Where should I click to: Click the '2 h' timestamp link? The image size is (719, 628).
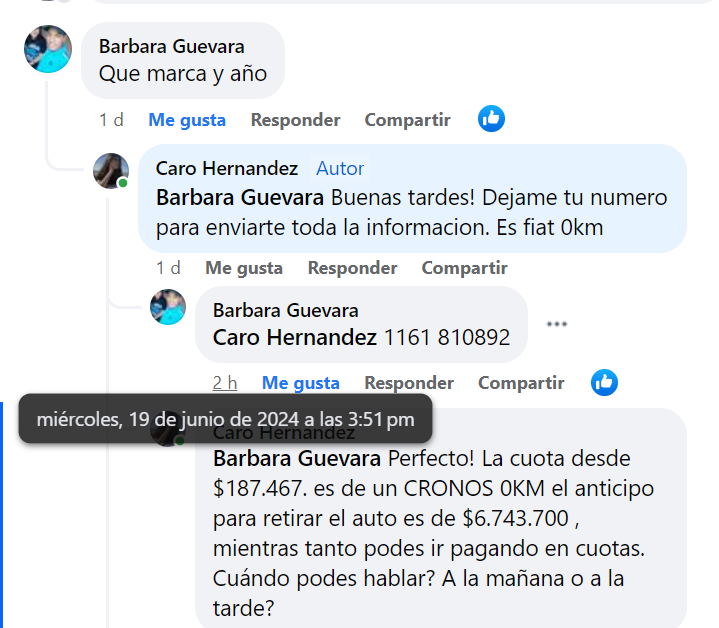click(x=225, y=383)
